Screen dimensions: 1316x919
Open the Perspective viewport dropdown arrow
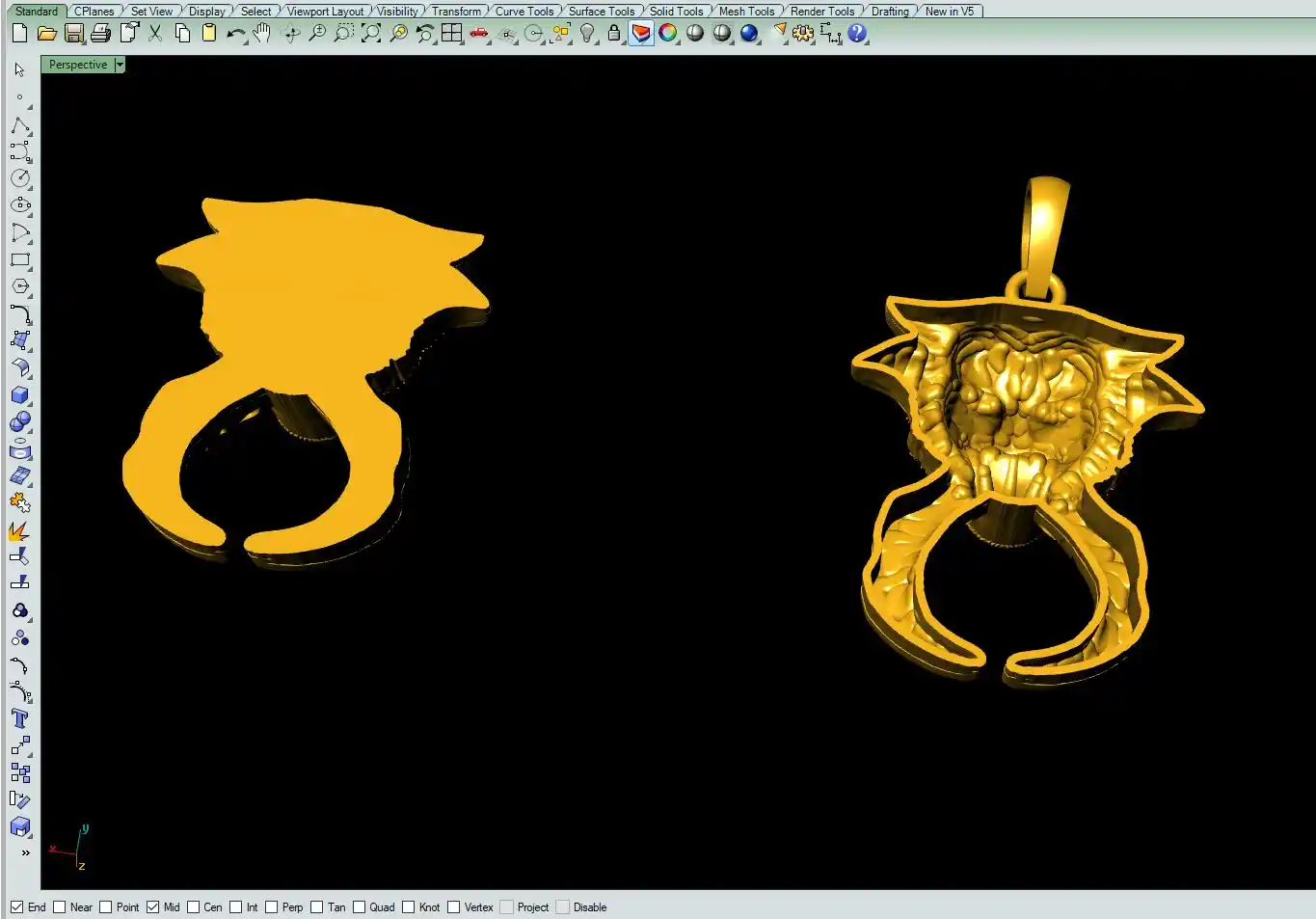click(x=120, y=65)
